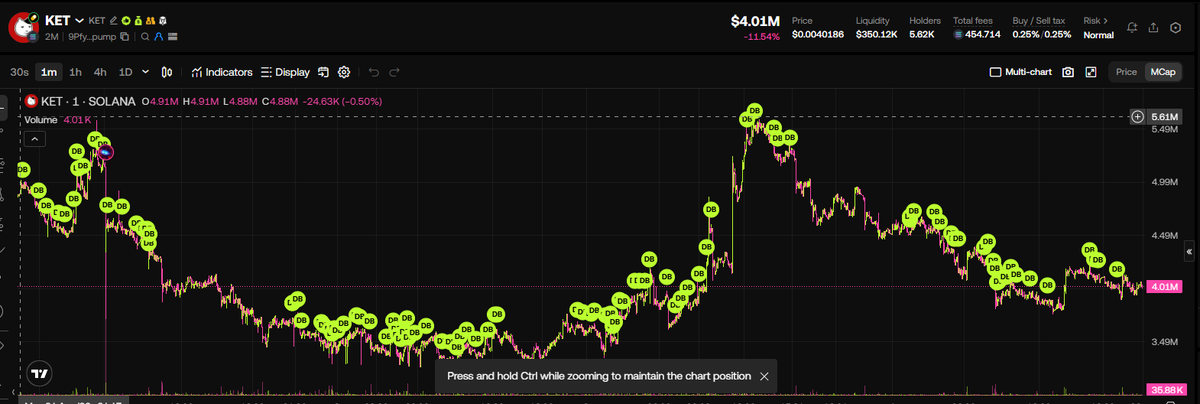Open price alerts bell icon
The height and width of the screenshot is (404, 1200).
pos(1132,27)
